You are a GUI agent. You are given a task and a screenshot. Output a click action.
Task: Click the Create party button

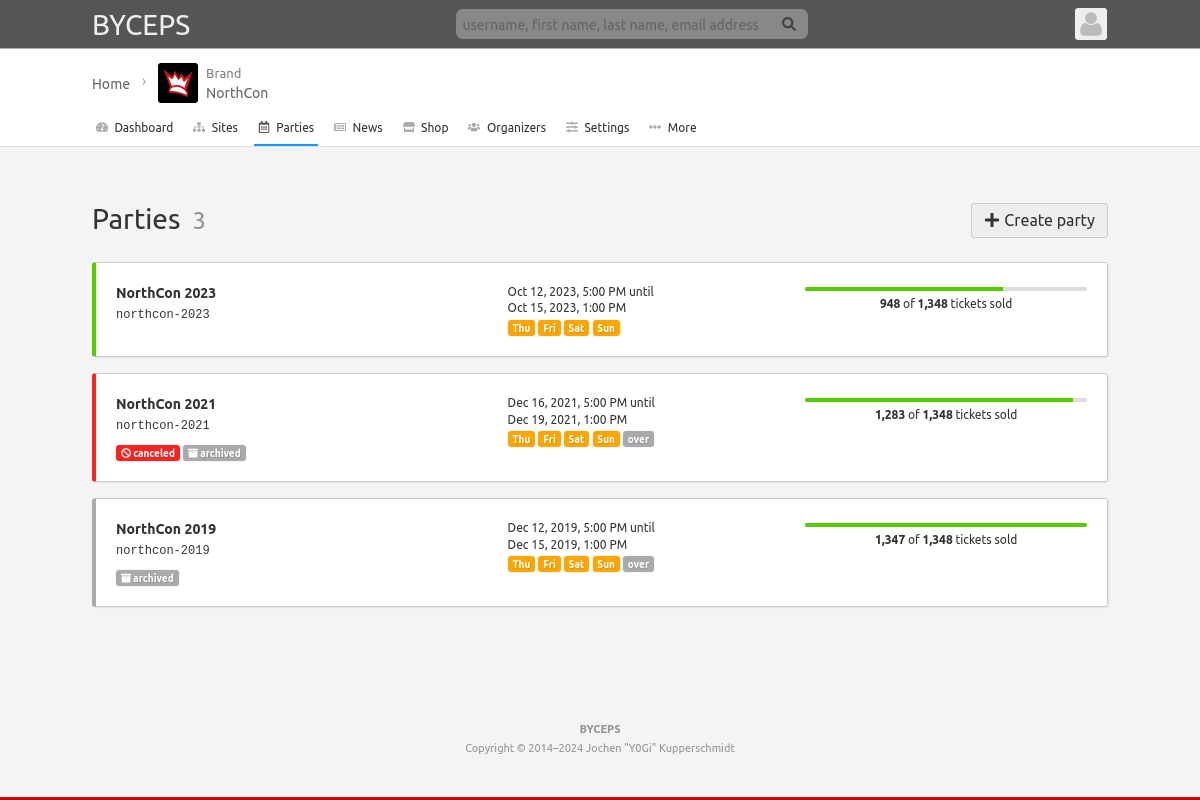pyautogui.click(x=1039, y=220)
